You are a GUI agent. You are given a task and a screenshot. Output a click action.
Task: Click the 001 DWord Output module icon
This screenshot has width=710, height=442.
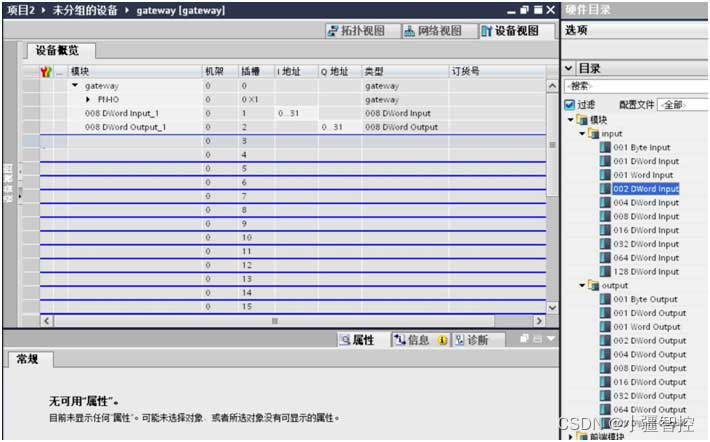(x=605, y=313)
